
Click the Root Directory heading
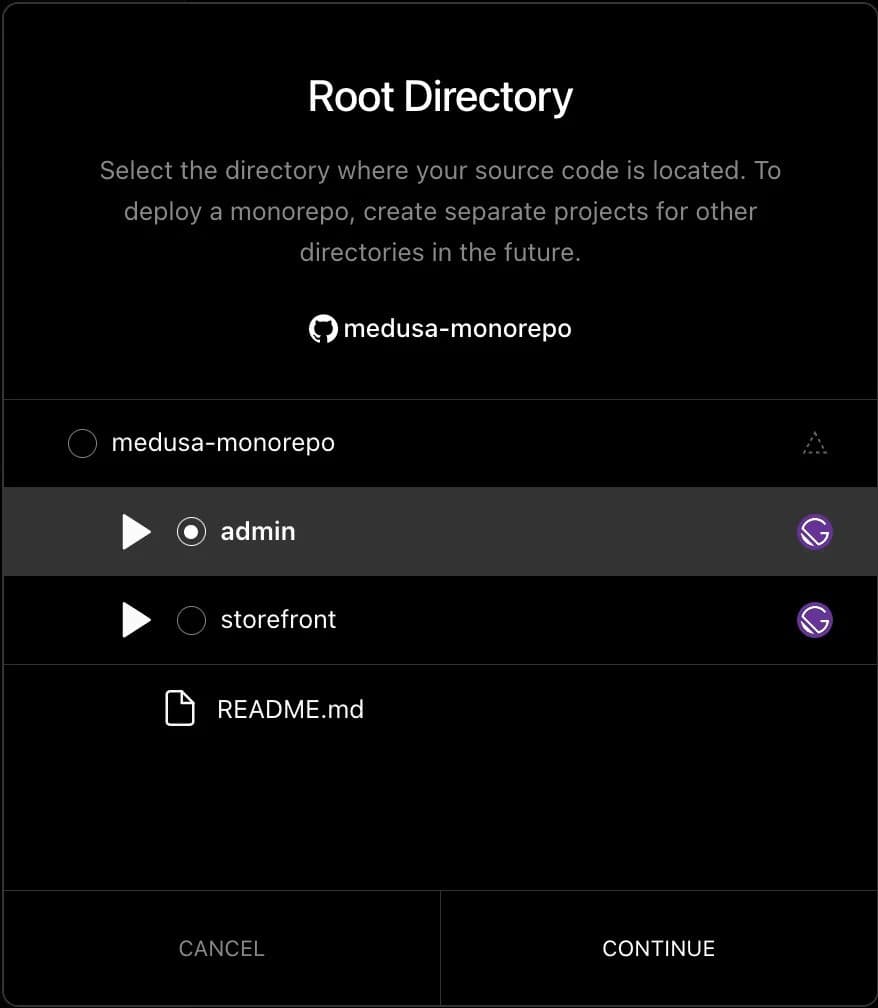(x=440, y=97)
